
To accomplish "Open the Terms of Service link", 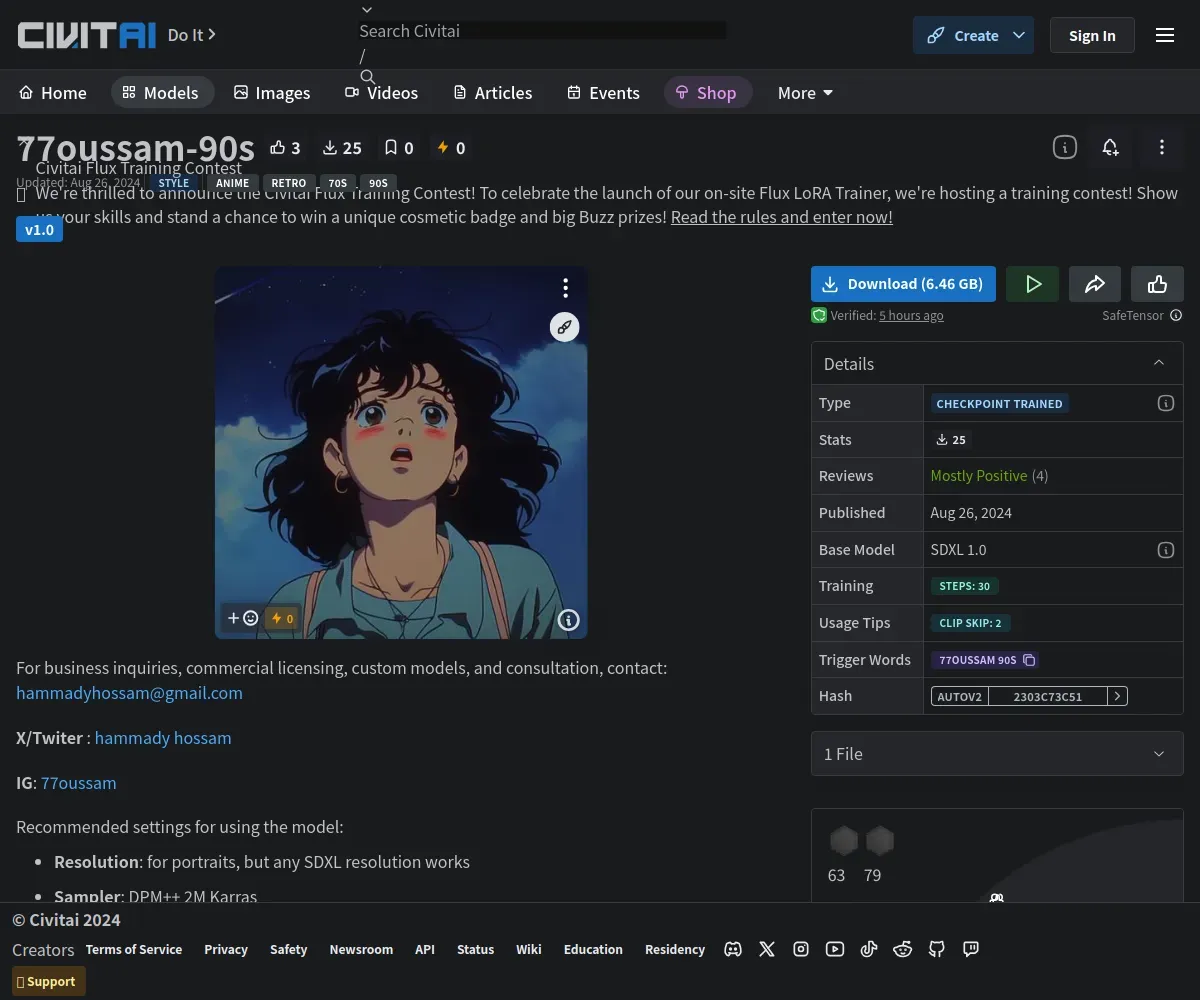I will tap(134, 949).
